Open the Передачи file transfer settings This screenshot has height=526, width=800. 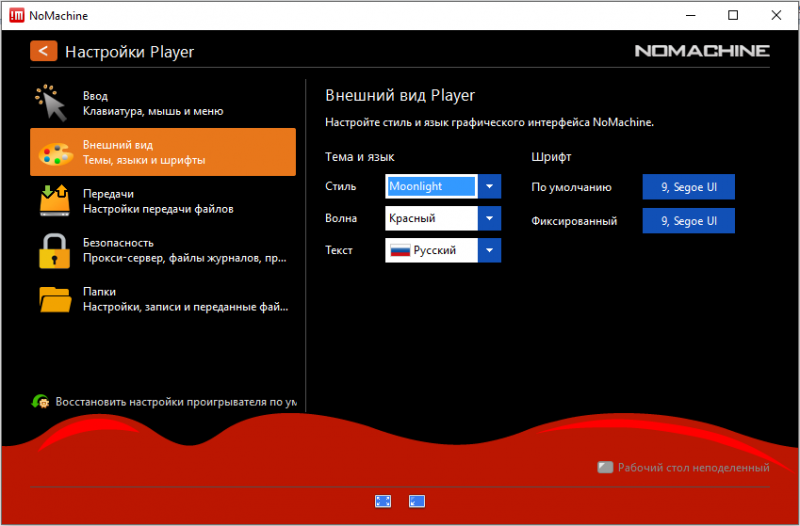point(163,201)
